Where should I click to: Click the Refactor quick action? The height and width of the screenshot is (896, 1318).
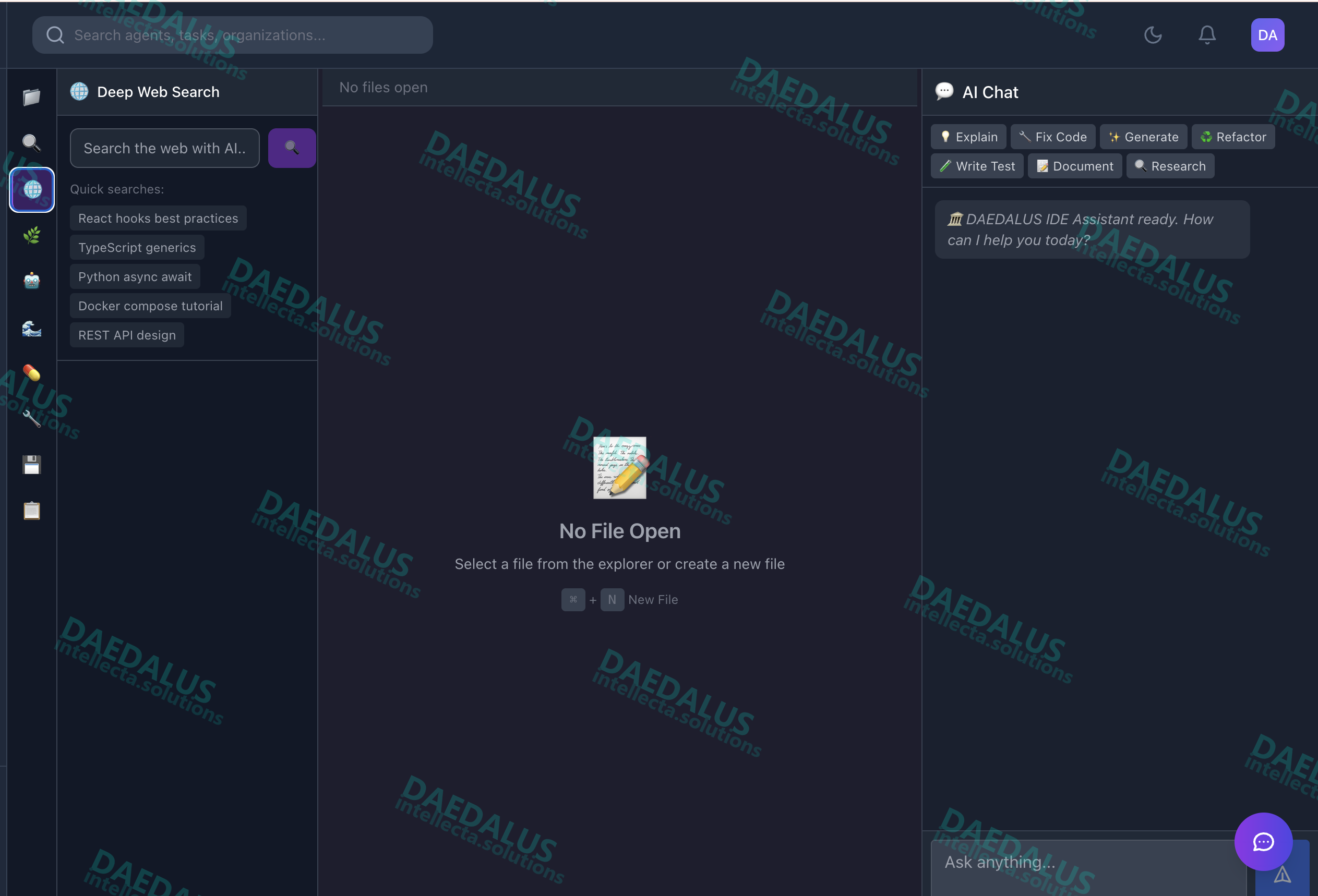[1233, 137]
